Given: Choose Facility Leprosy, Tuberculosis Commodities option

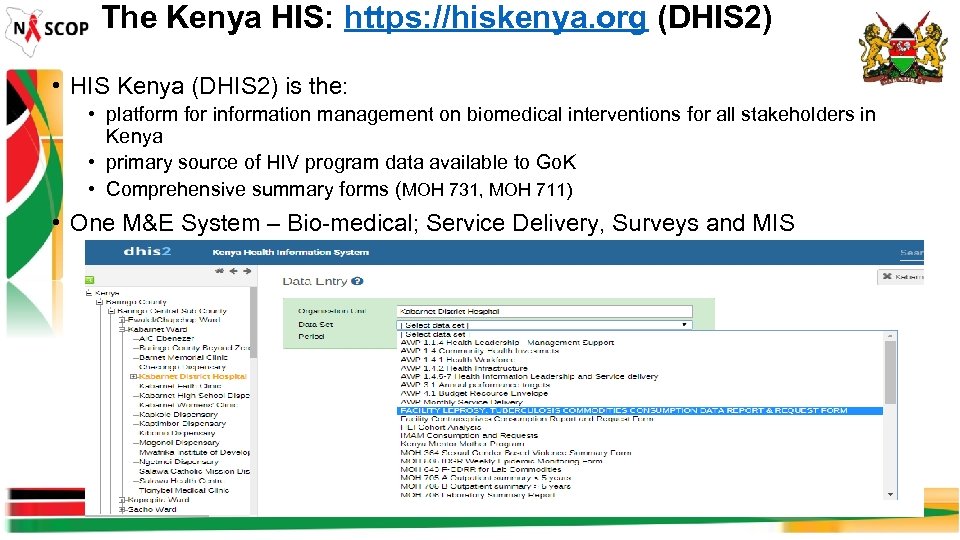Looking at the screenshot, I should pos(640,411).
